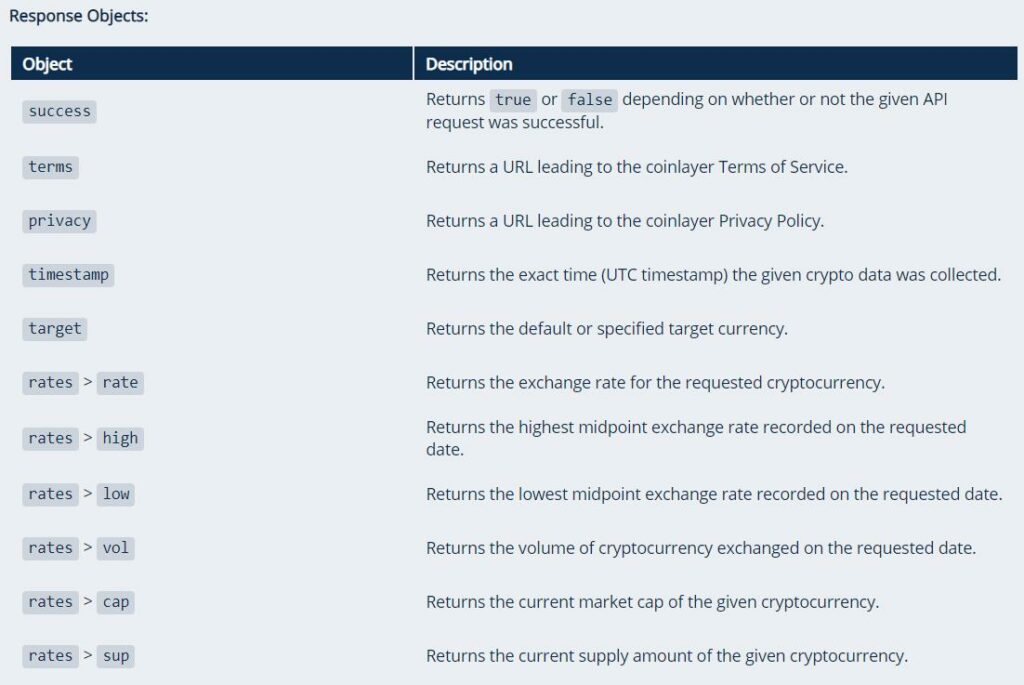Image resolution: width=1024 pixels, height=685 pixels.
Task: Click the target object code tag
Action: [x=55, y=328]
